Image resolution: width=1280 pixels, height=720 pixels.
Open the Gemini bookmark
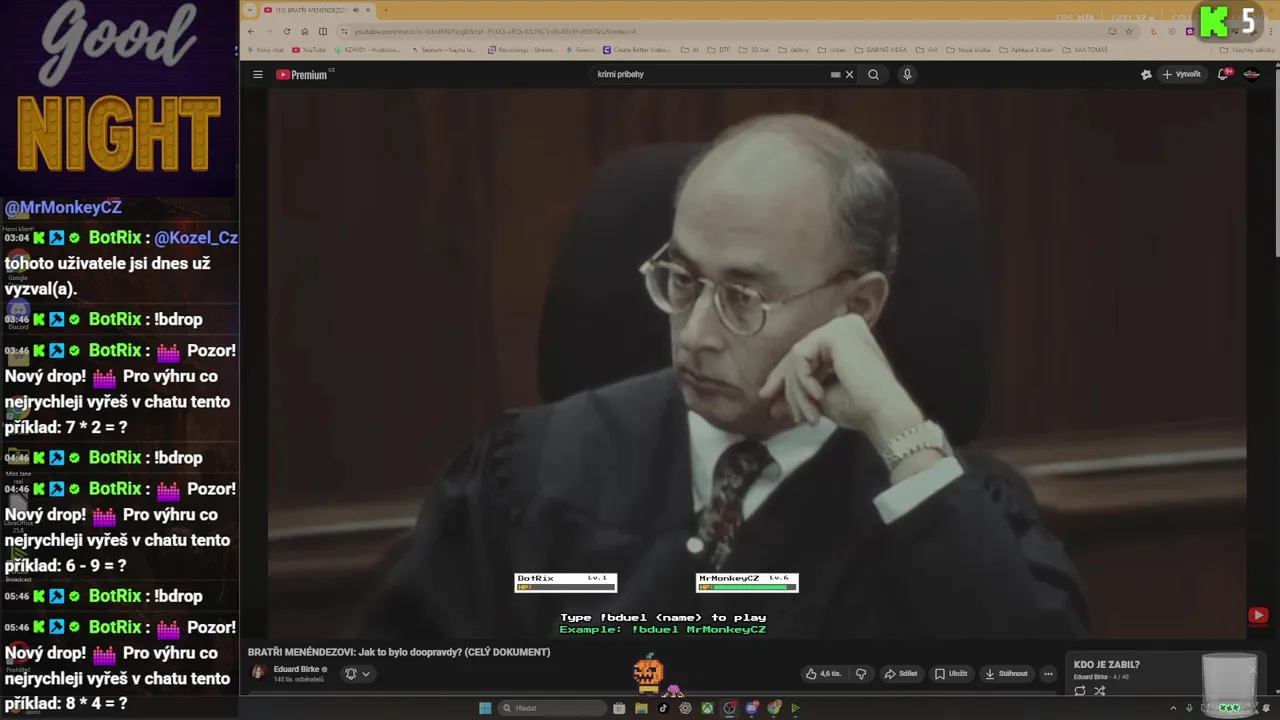580,50
